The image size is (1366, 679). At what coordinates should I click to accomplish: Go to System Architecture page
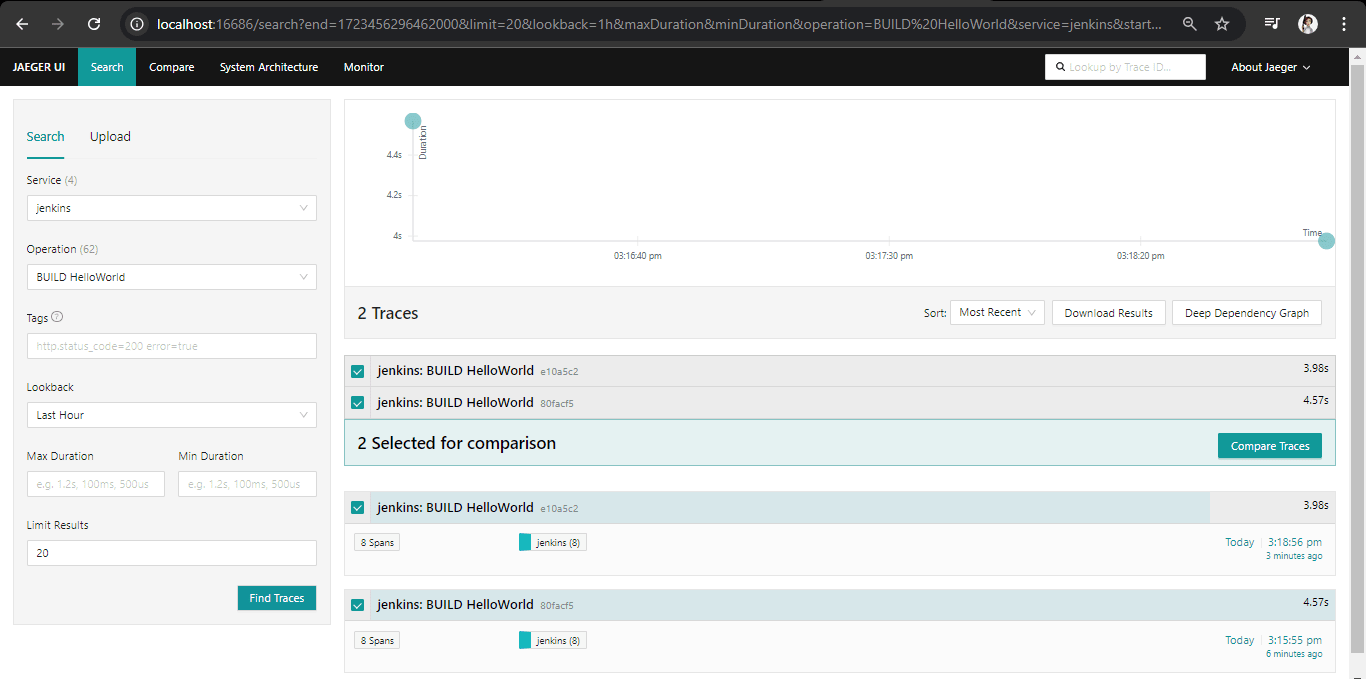click(269, 67)
